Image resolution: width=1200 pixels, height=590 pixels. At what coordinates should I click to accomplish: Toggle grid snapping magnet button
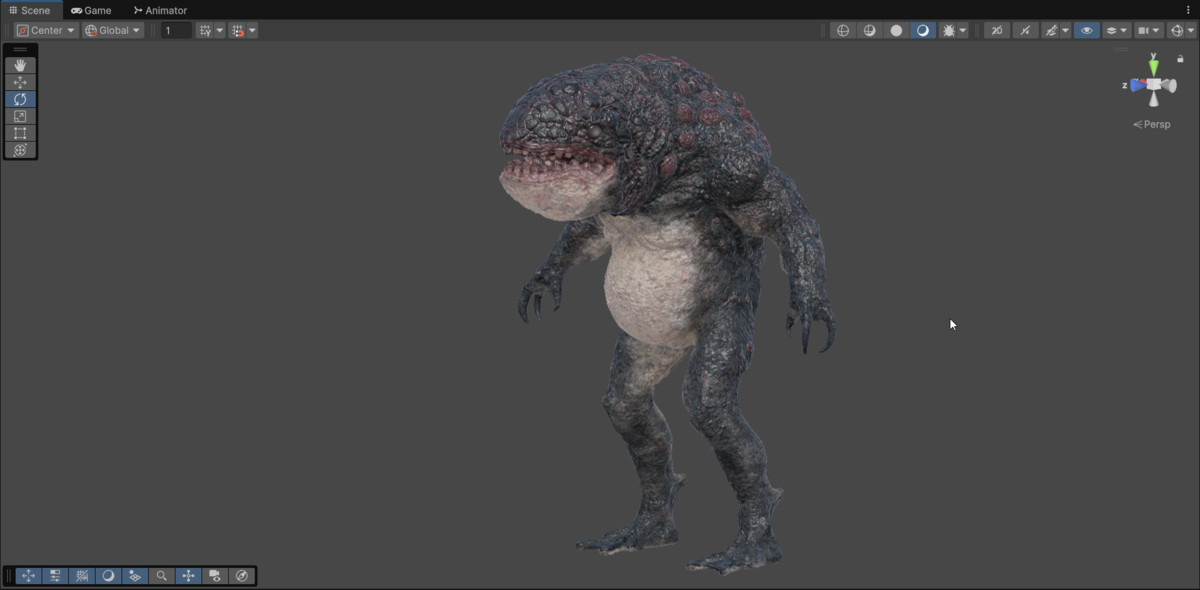(x=238, y=30)
